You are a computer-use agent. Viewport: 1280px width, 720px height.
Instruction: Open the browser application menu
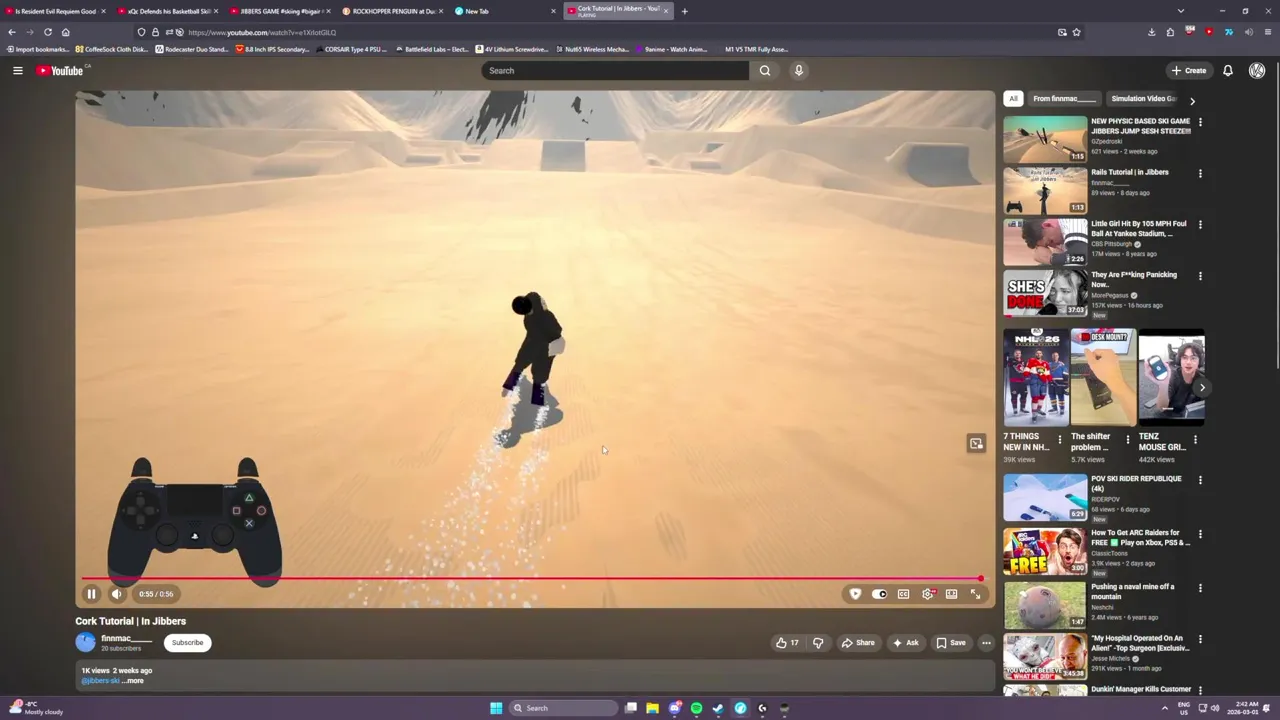pyautogui.click(x=1268, y=32)
